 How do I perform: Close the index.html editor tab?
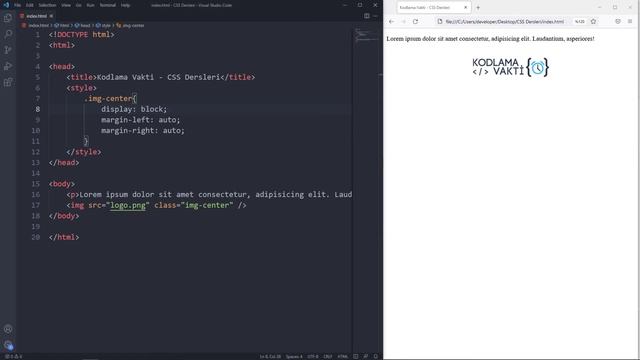tap(51, 16)
